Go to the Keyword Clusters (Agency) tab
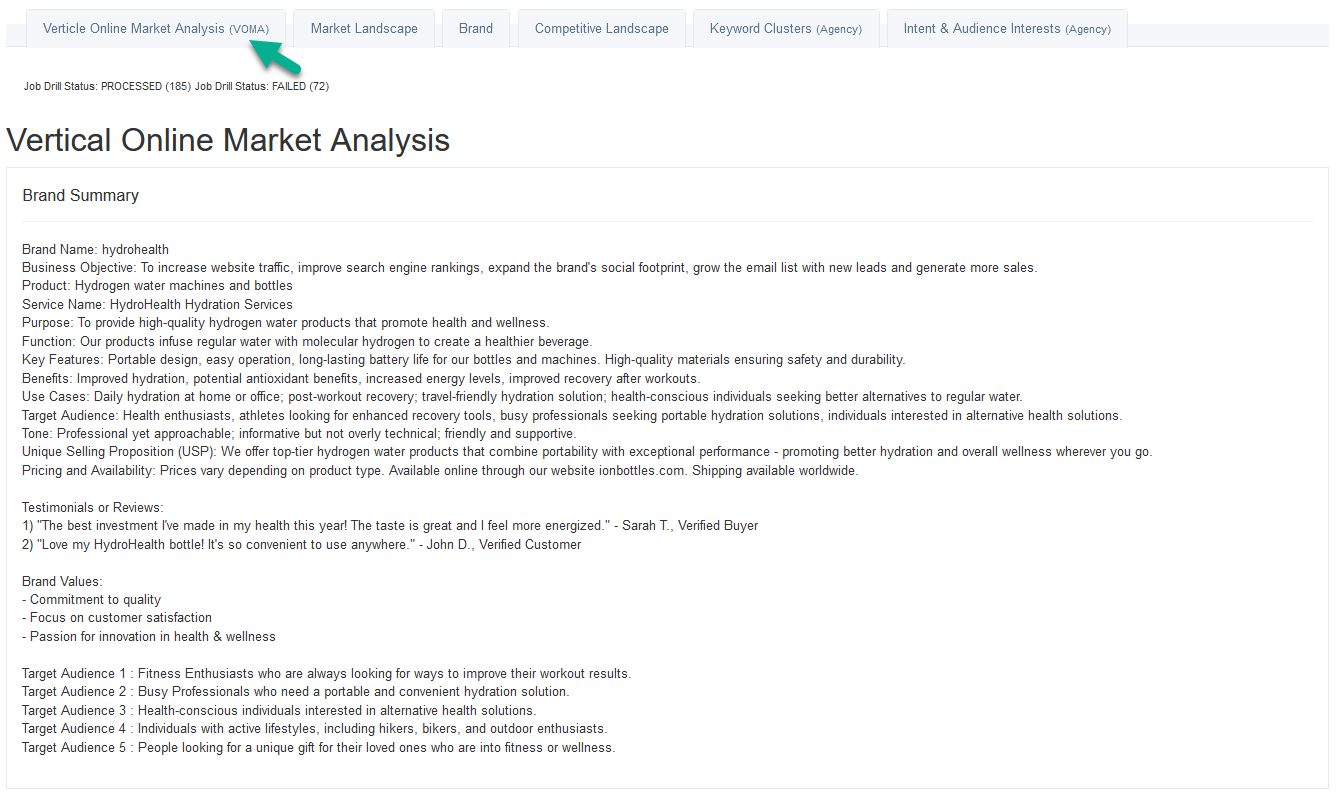The width and height of the screenshot is (1339, 794). coord(785,28)
